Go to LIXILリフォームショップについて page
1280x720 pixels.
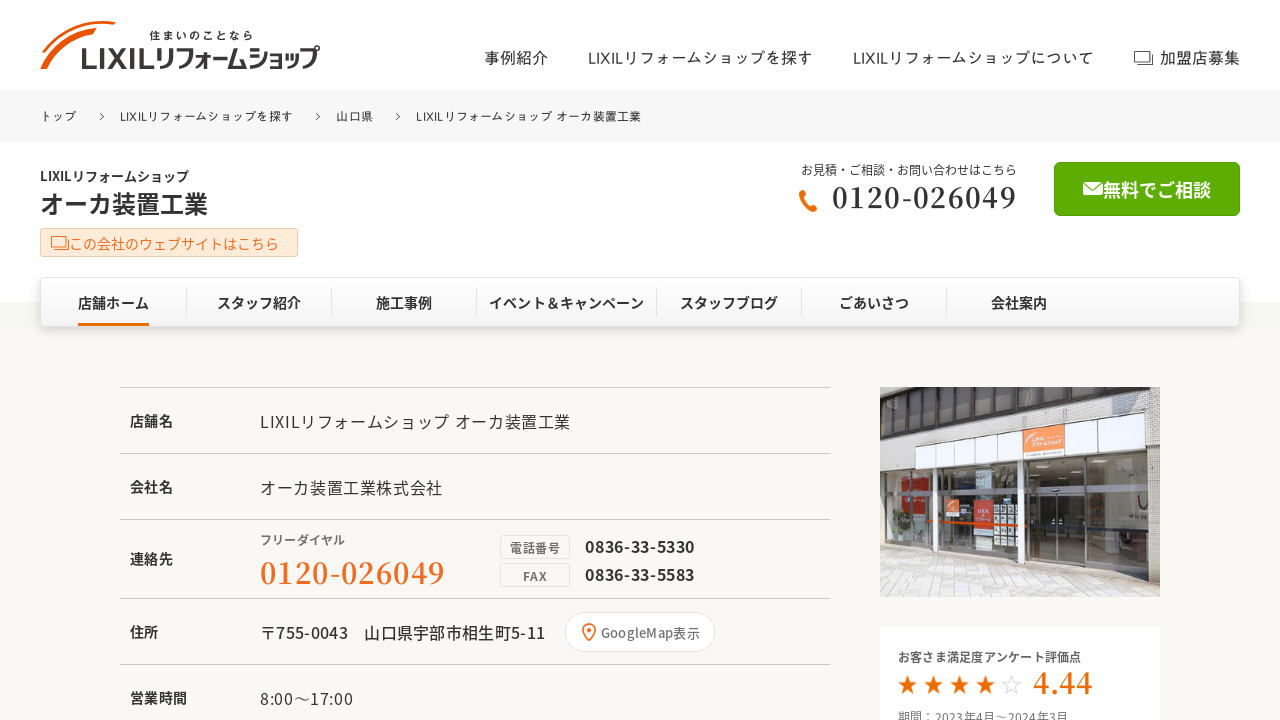pyautogui.click(x=972, y=58)
